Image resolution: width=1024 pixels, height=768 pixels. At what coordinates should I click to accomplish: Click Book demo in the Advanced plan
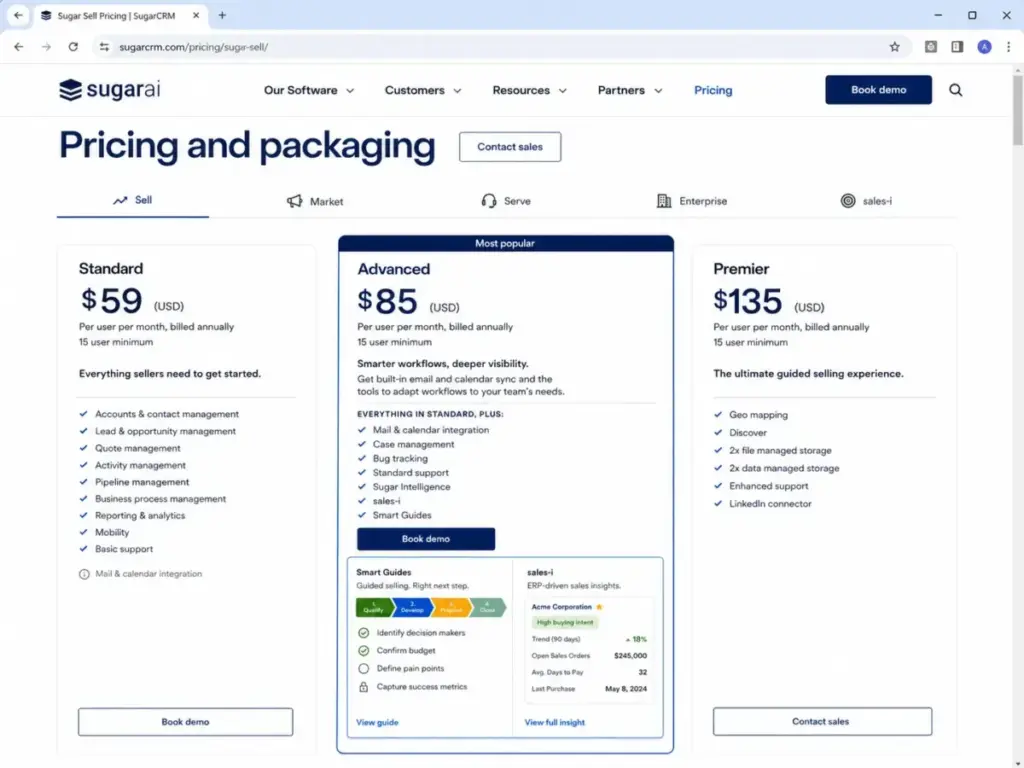point(426,539)
